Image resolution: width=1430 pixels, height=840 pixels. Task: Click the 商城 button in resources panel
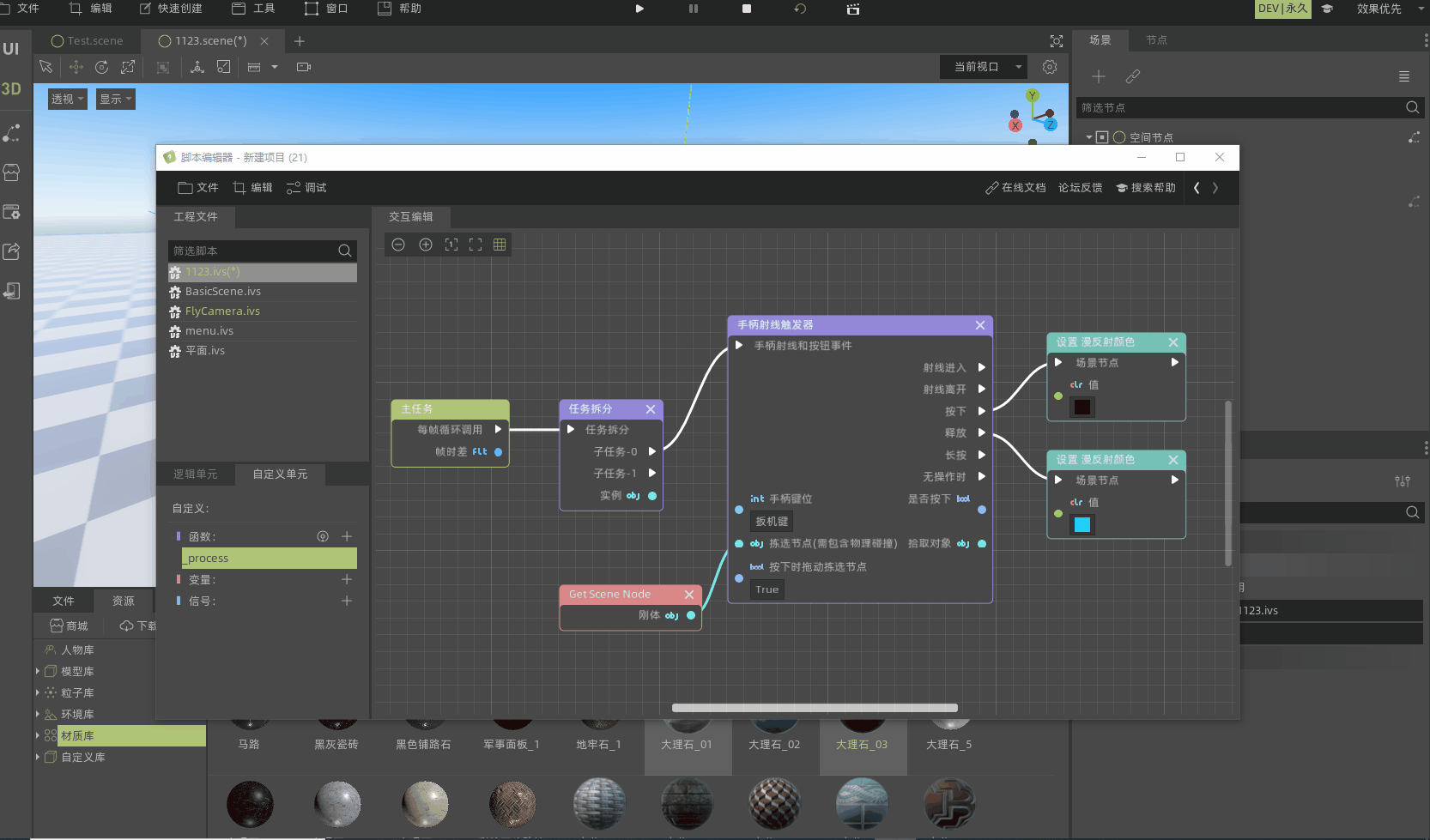(70, 626)
